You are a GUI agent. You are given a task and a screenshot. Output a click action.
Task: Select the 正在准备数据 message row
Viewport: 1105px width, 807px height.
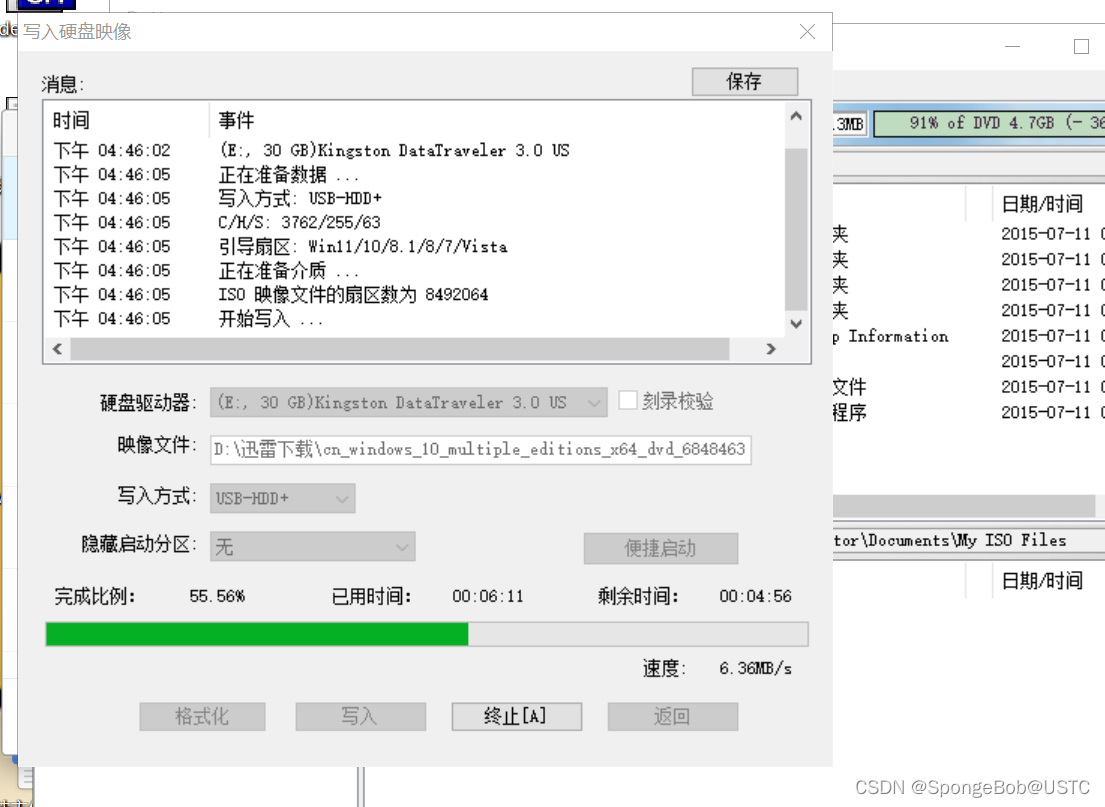414,175
